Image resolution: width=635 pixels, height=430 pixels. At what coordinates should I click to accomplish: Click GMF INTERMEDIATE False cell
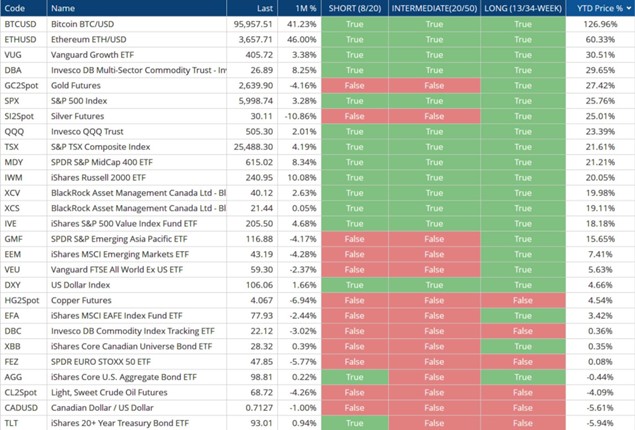coord(434,240)
